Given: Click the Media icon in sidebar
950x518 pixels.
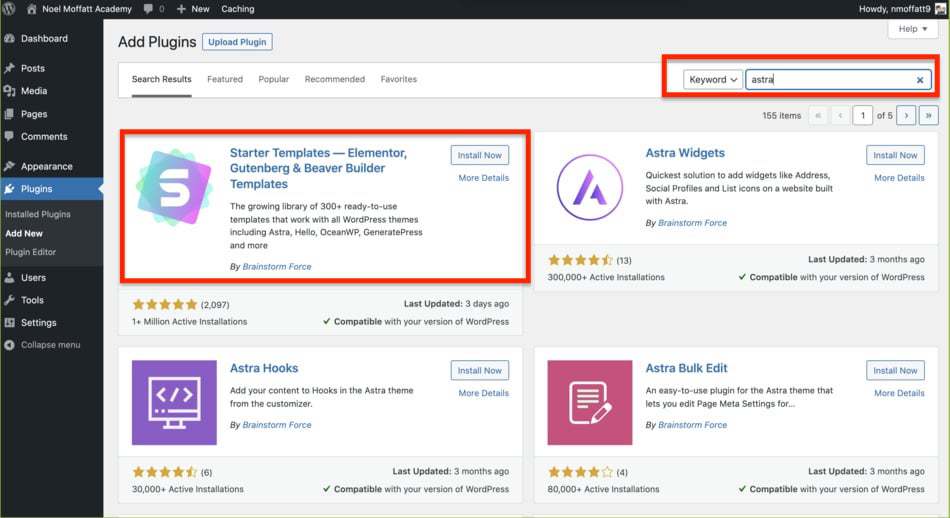Looking at the screenshot, I should [x=9, y=91].
